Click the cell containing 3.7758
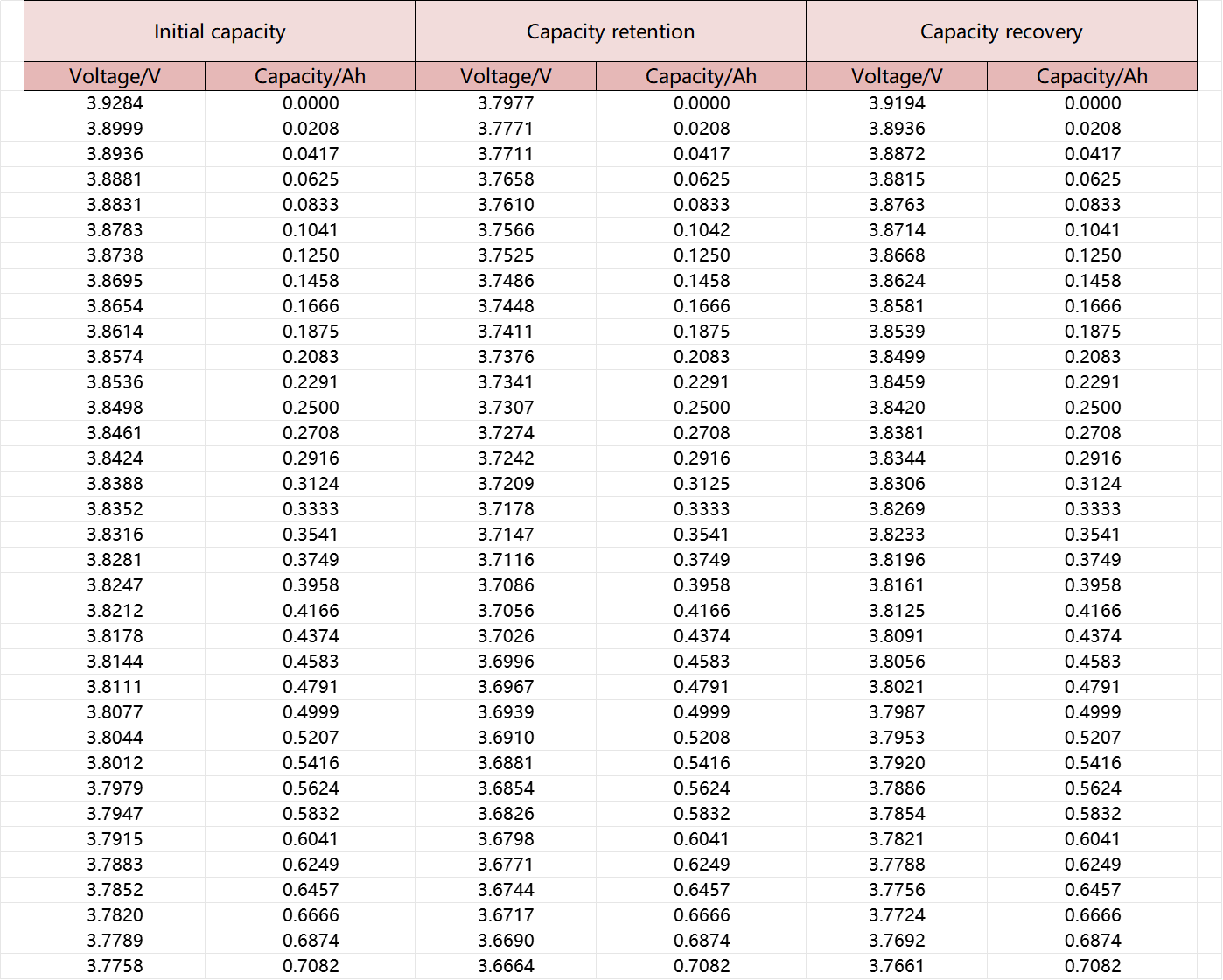Viewport: 1223px width, 980px height. [115, 966]
